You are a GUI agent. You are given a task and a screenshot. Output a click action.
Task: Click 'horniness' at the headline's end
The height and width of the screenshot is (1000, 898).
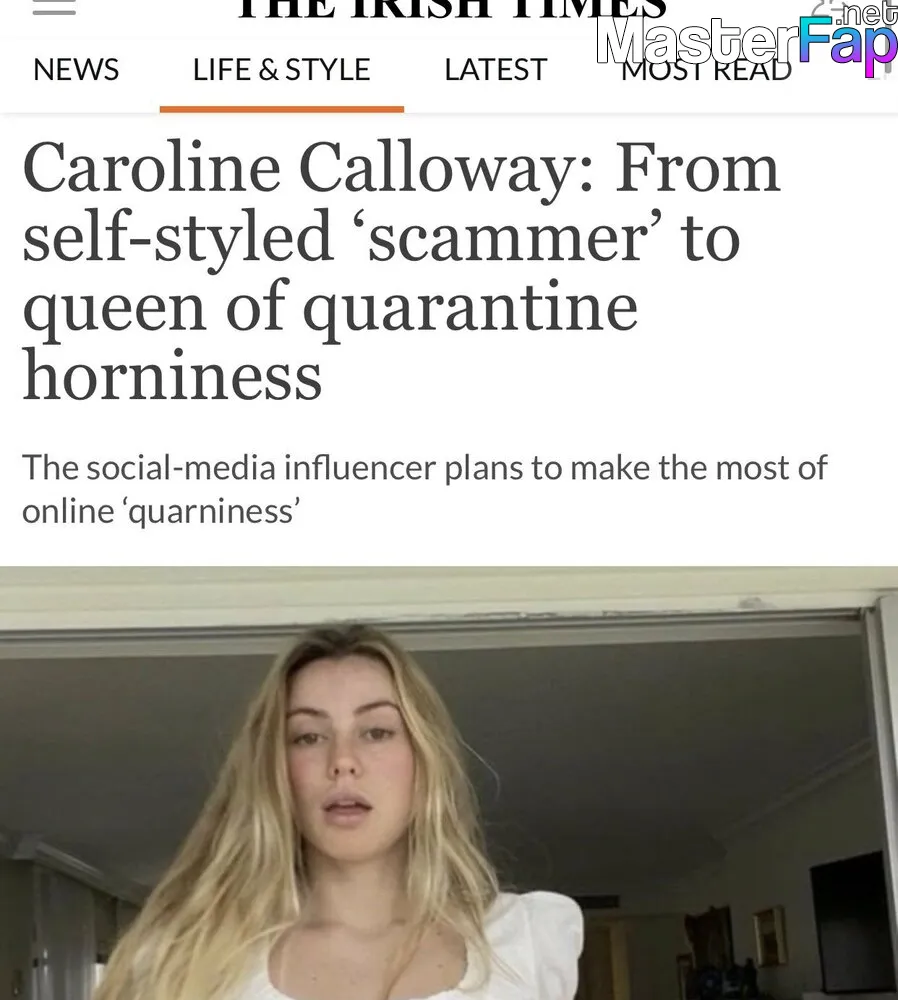point(172,374)
